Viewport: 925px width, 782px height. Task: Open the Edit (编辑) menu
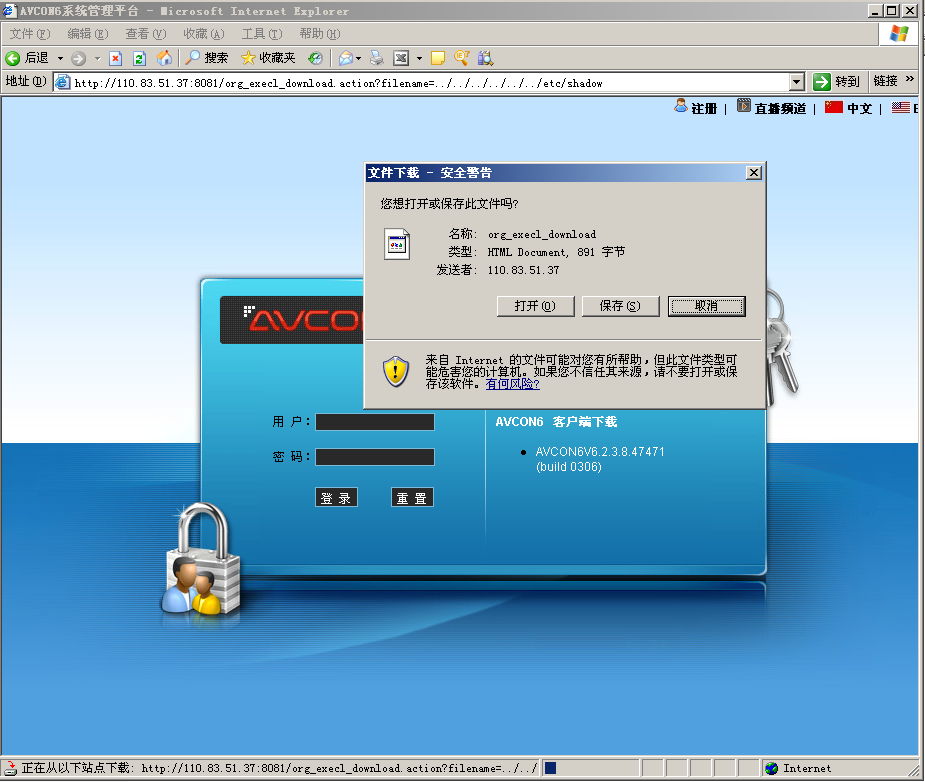pos(88,34)
